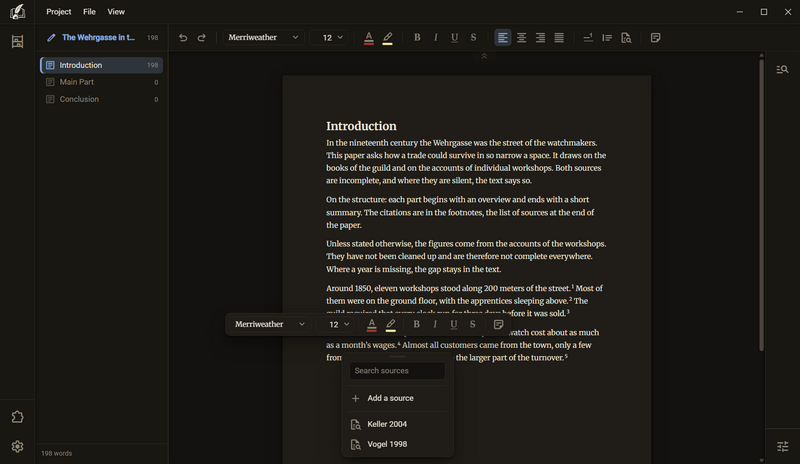This screenshot has height=464, width=800.
Task: Toggle underline in the top toolbar
Action: [x=454, y=38]
